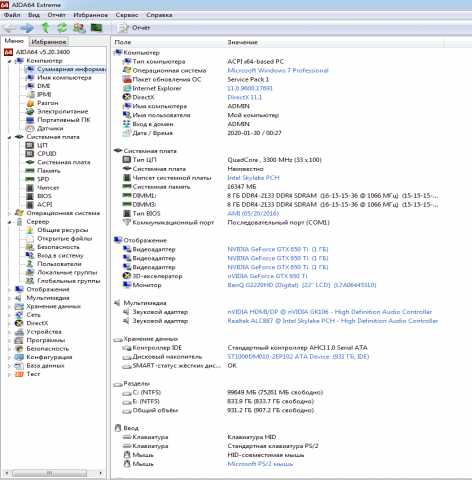Collapse the Компьютер tree node
The width and height of the screenshot is (472, 480).
tap(10, 61)
